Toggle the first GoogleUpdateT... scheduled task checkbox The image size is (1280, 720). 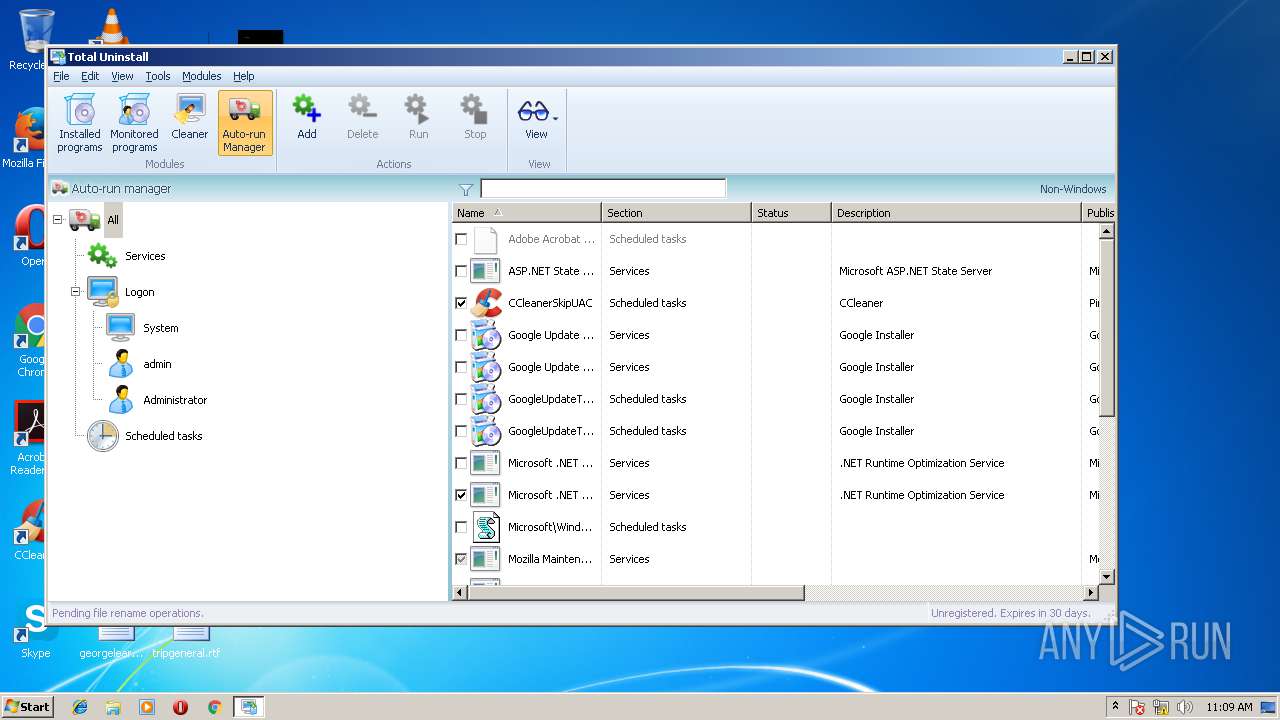[x=461, y=399]
